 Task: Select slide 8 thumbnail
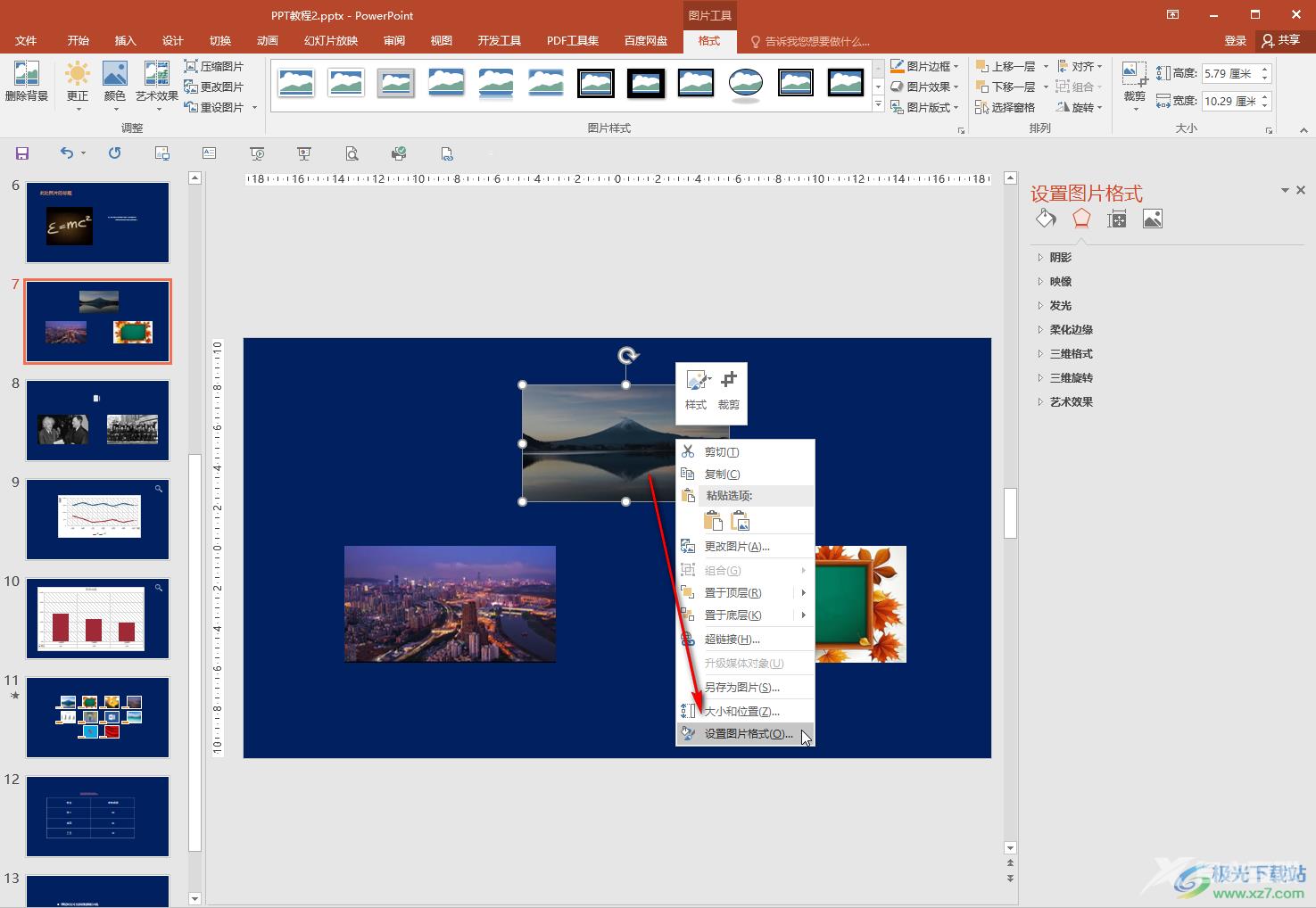[x=97, y=420]
